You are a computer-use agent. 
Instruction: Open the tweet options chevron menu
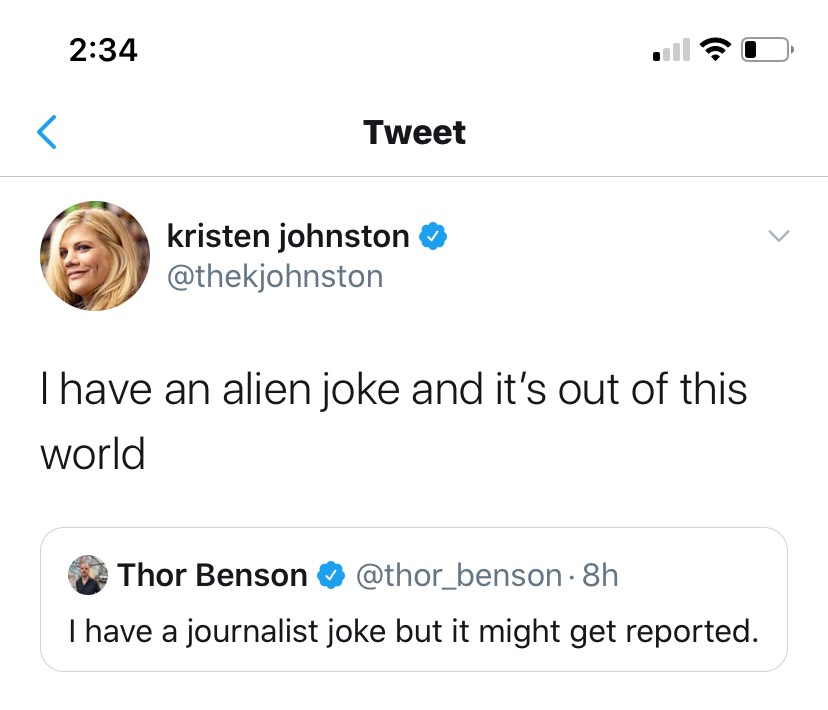pos(778,235)
